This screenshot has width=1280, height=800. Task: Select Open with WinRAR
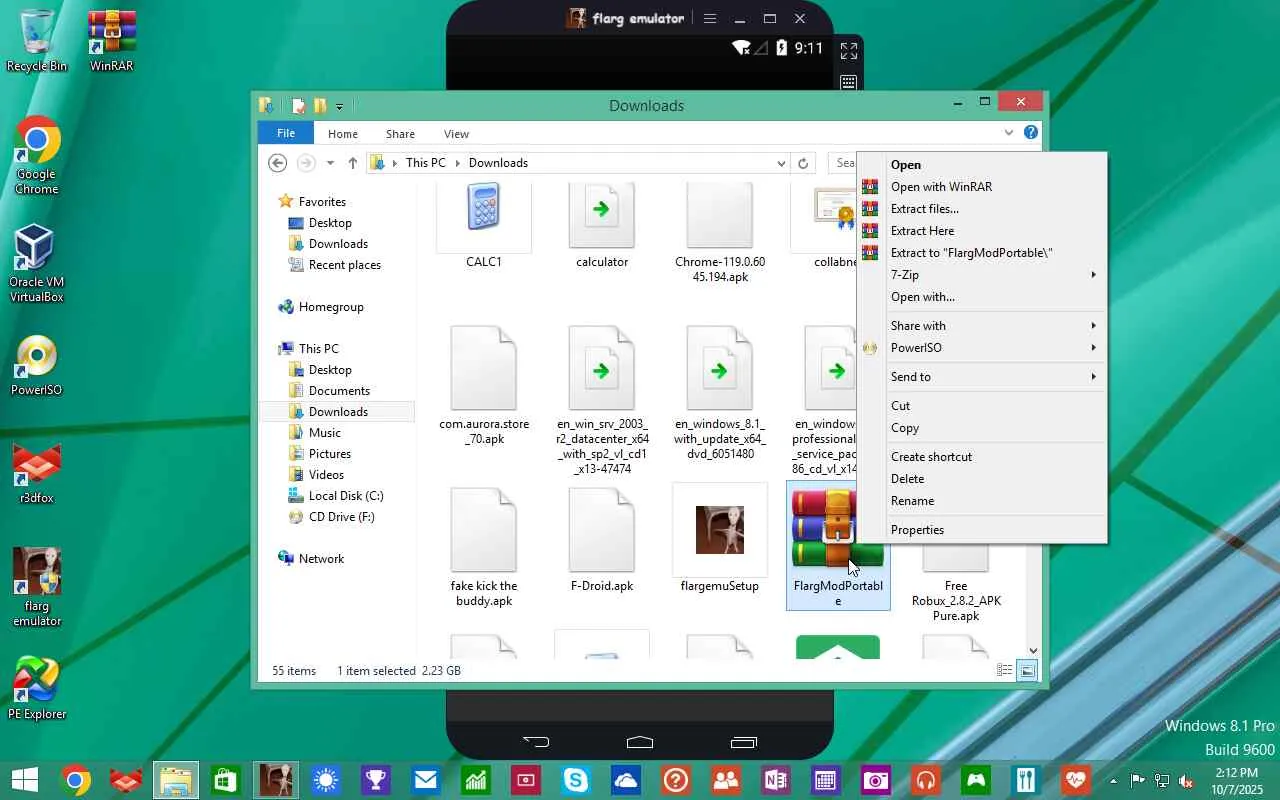click(983, 187)
